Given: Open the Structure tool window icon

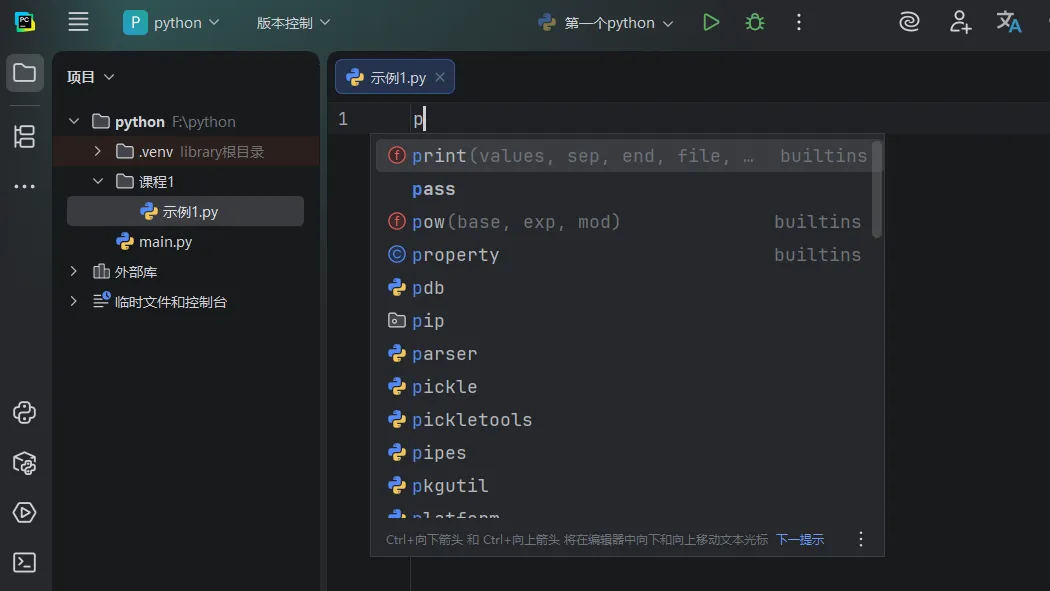Looking at the screenshot, I should (x=25, y=137).
